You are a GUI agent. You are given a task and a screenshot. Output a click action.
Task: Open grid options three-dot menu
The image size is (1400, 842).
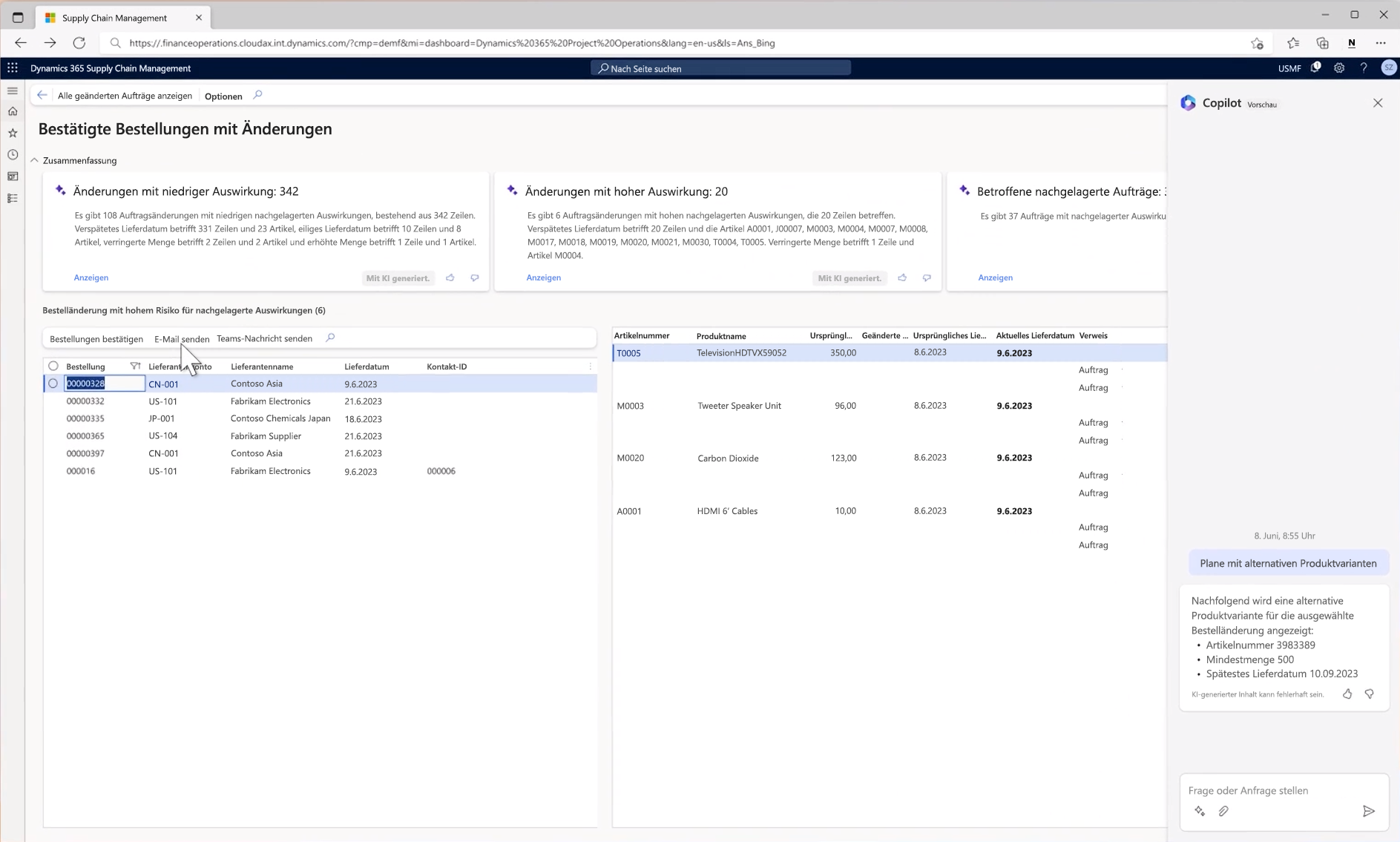tap(591, 366)
